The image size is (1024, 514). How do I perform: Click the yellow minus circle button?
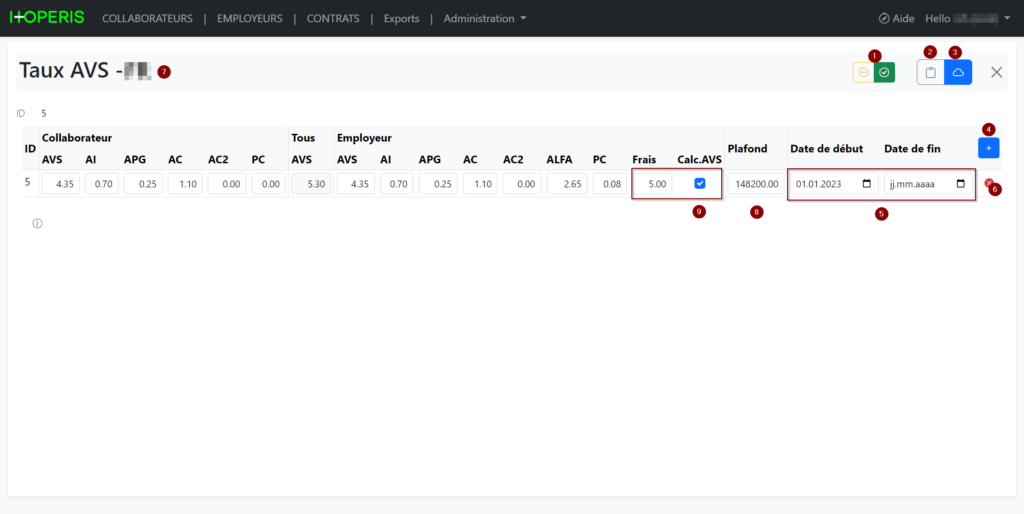click(863, 73)
